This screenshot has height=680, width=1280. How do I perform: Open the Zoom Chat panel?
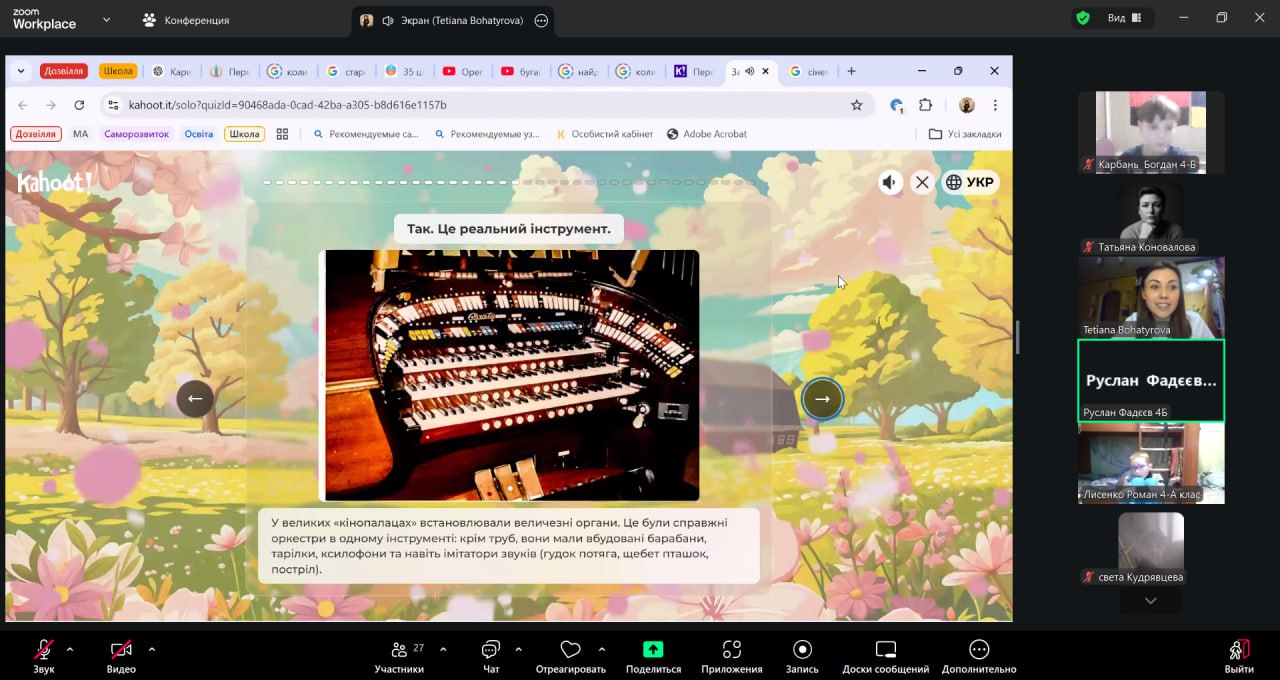tap(490, 650)
